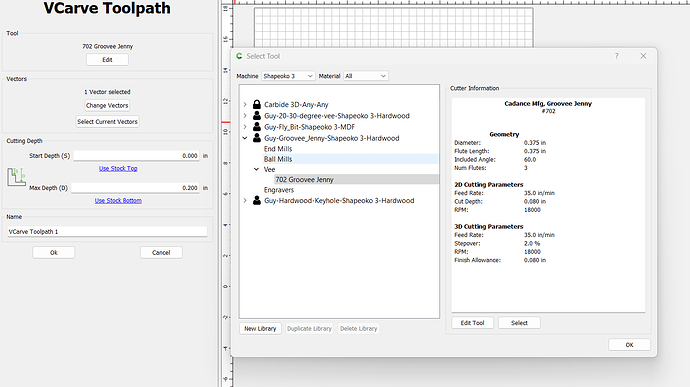Select Guy-Hardwood-Keyhole-Shapeoko 3-Hardwood row
The image size is (690, 387).
[x=339, y=201]
